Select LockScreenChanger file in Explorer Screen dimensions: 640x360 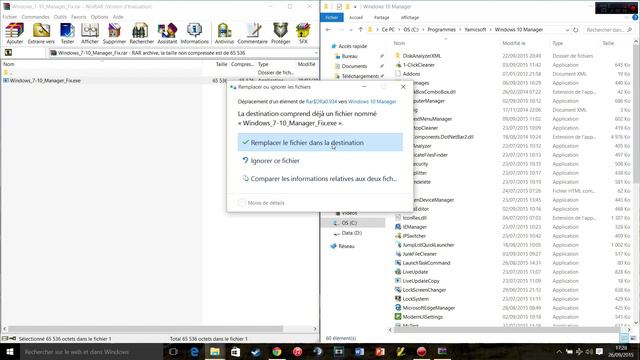click(x=424, y=290)
